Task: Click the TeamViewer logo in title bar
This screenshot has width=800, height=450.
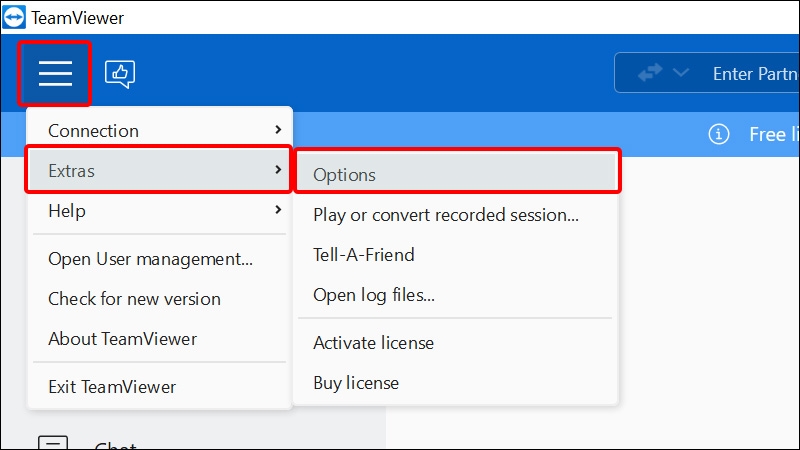Action: 14,17
